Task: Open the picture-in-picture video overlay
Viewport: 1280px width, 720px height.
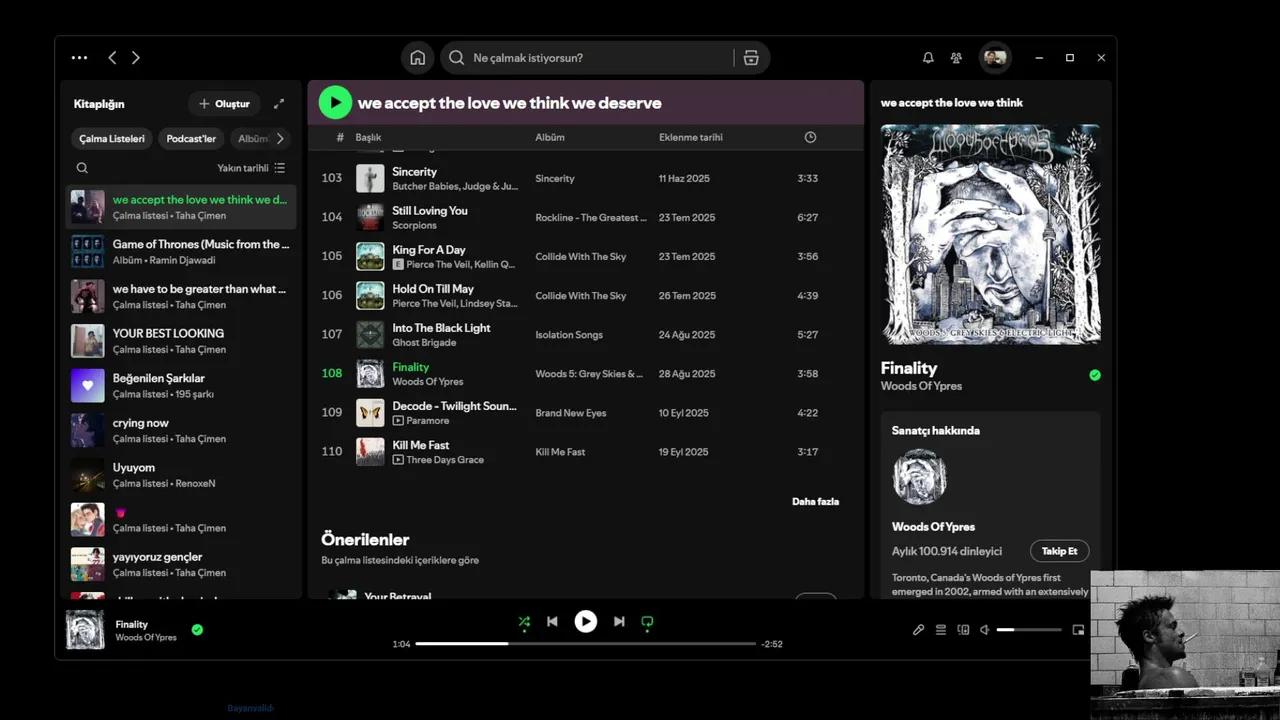Action: (1185, 645)
